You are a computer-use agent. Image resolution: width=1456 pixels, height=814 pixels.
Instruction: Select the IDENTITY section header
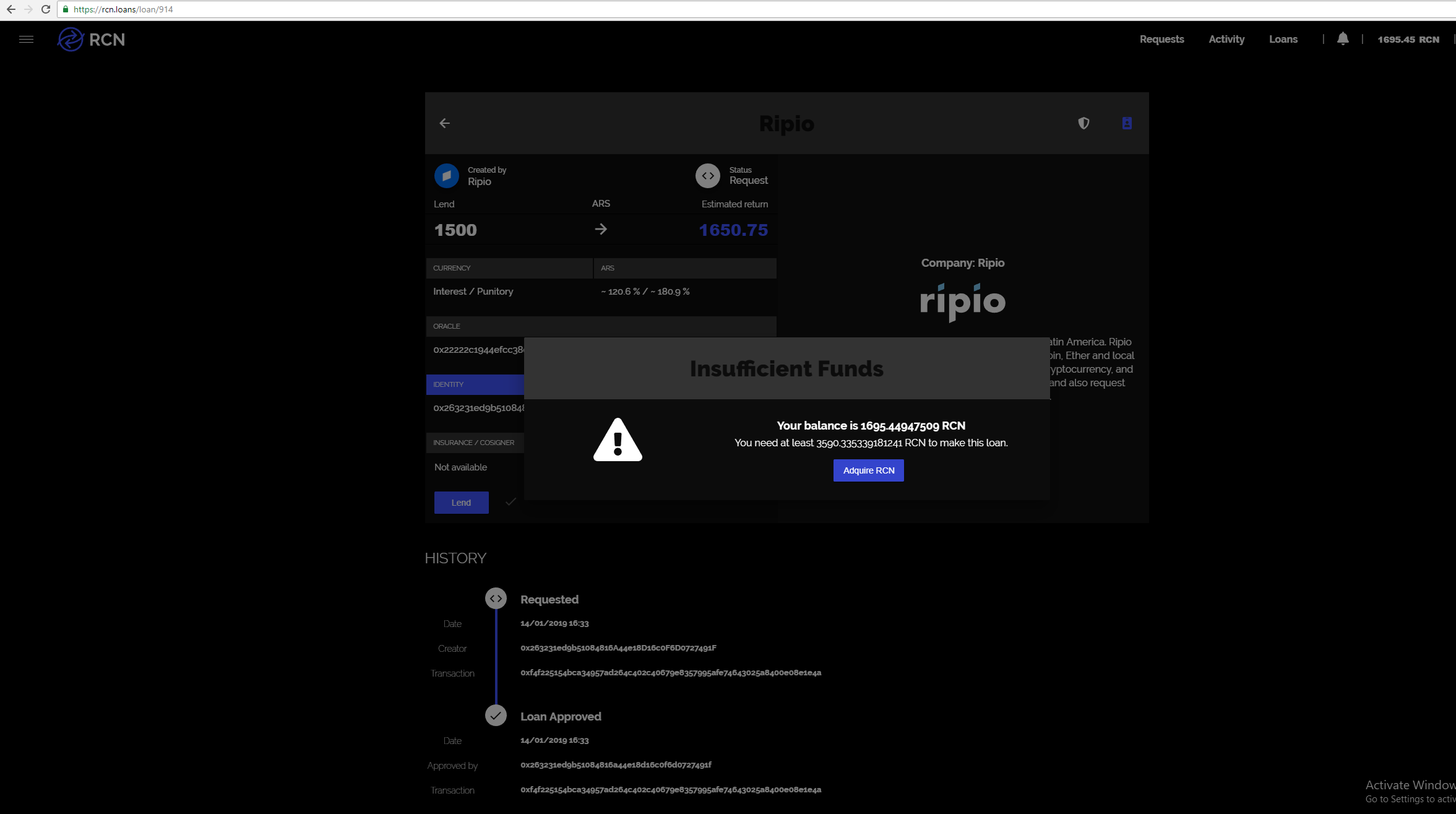[475, 384]
